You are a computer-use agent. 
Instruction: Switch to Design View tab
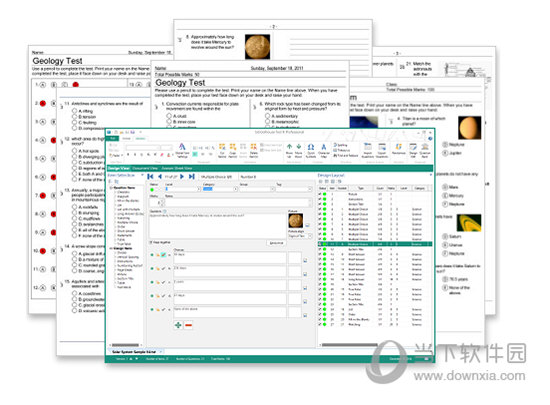point(119,168)
